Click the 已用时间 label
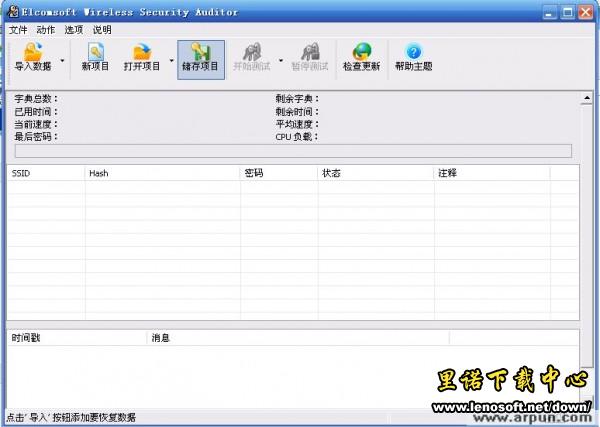 [36, 112]
